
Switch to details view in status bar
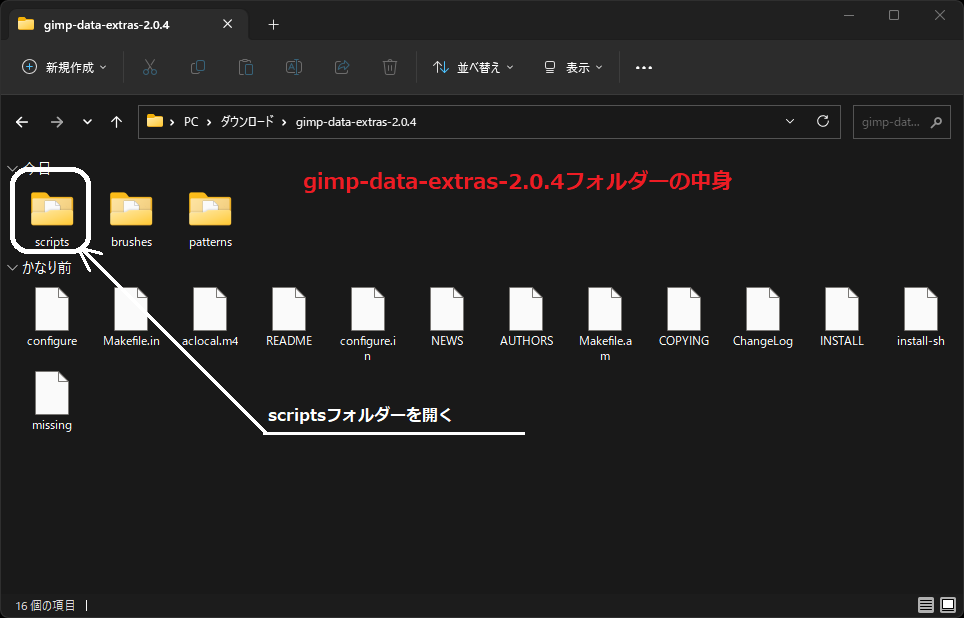click(926, 605)
